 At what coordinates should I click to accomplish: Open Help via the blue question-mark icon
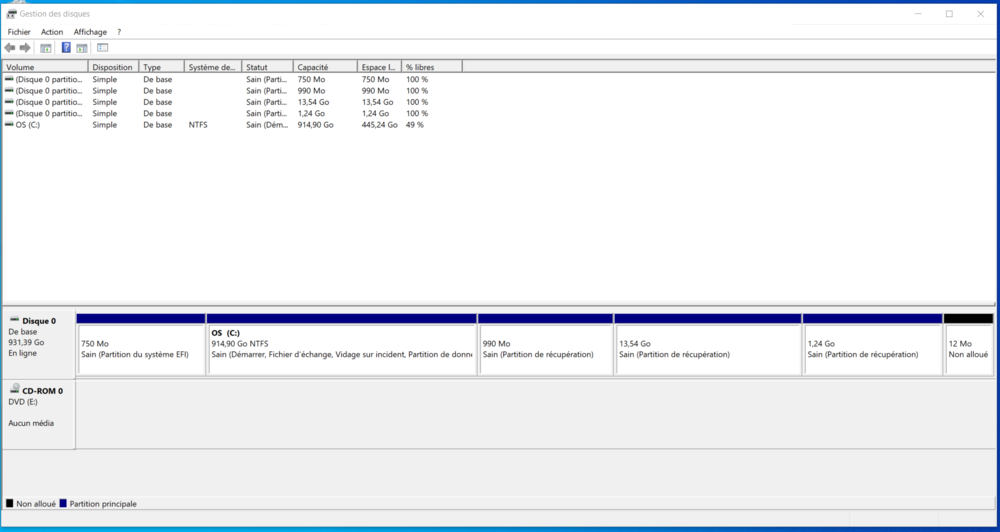click(x=66, y=47)
